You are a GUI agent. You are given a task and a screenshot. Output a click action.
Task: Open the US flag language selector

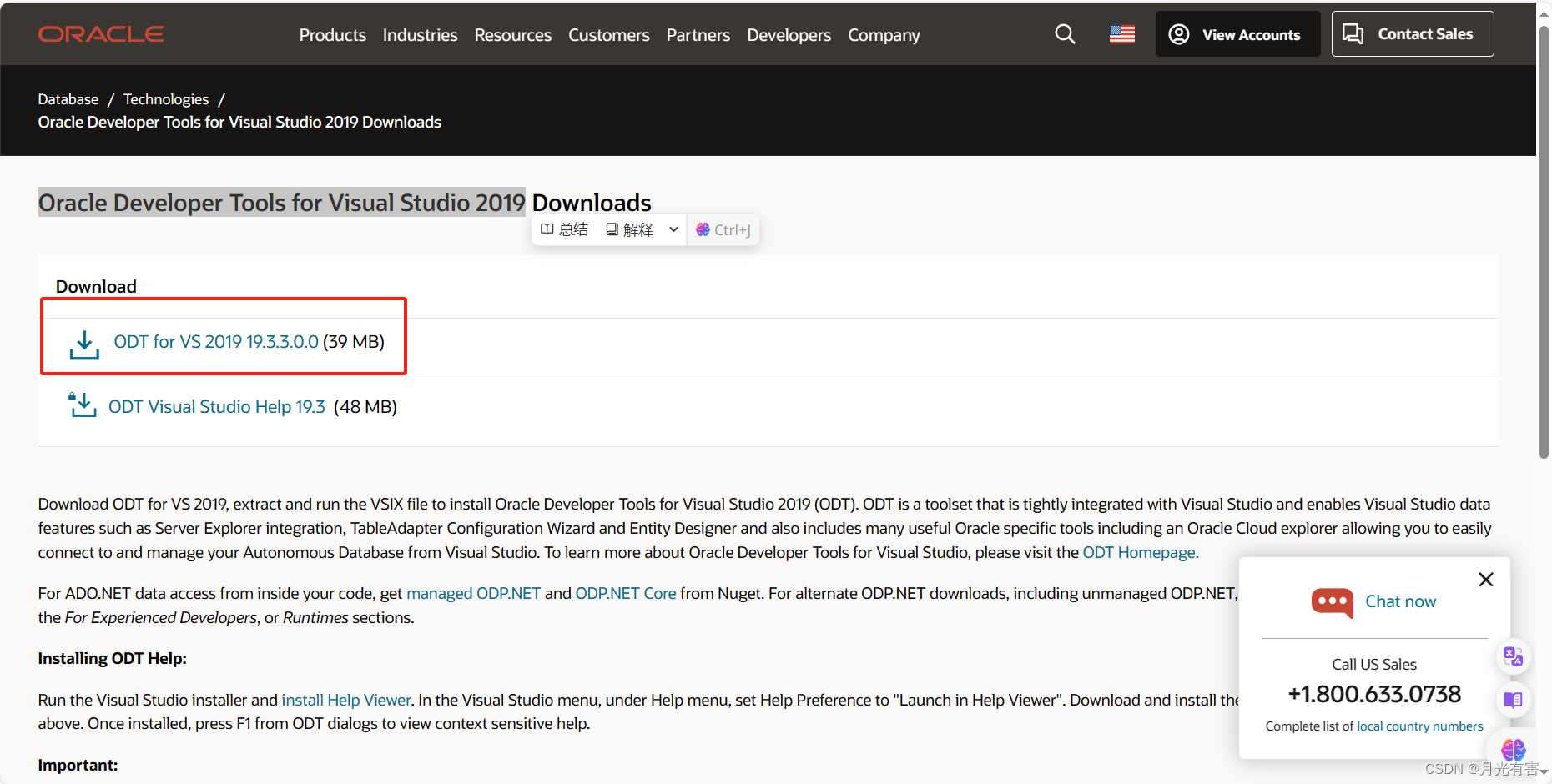(1121, 33)
